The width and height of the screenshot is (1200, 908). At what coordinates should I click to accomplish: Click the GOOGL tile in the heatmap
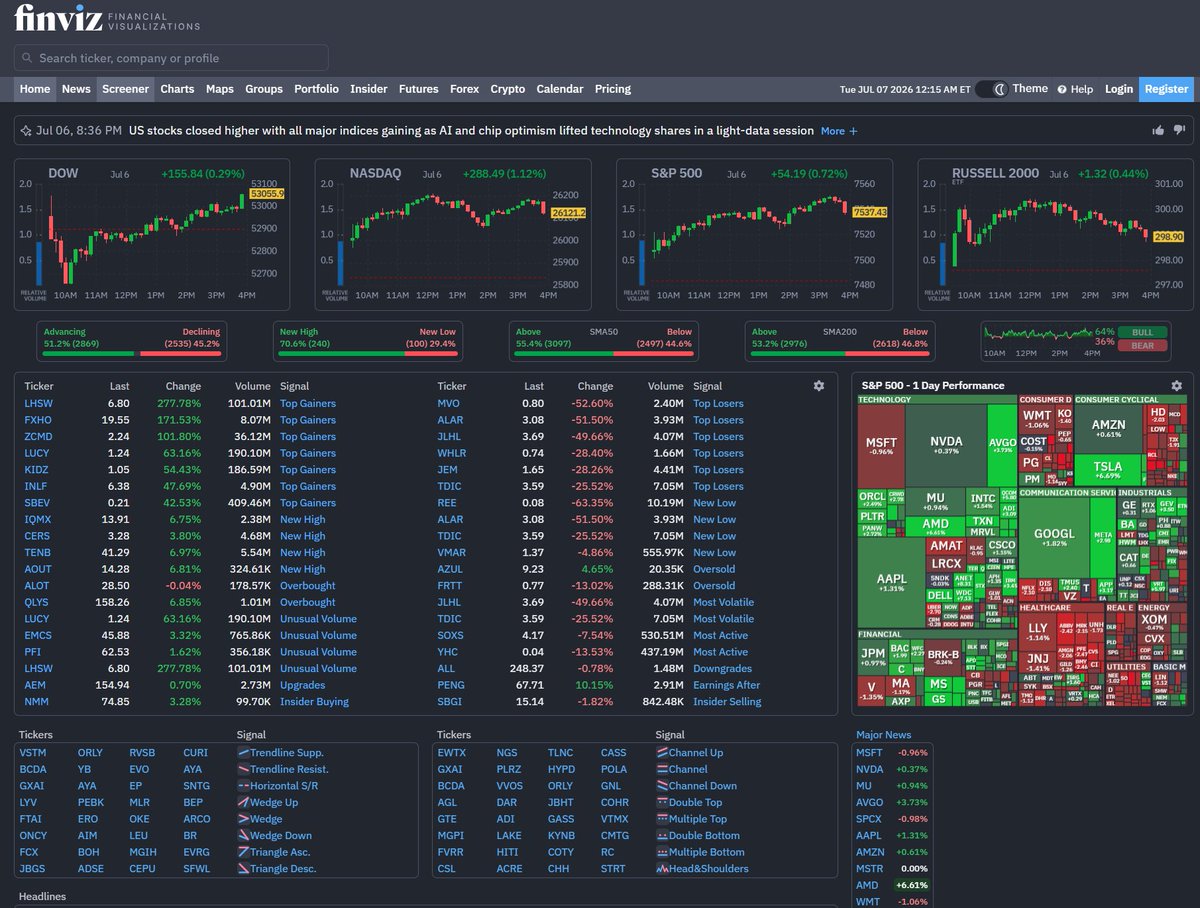pos(1054,538)
